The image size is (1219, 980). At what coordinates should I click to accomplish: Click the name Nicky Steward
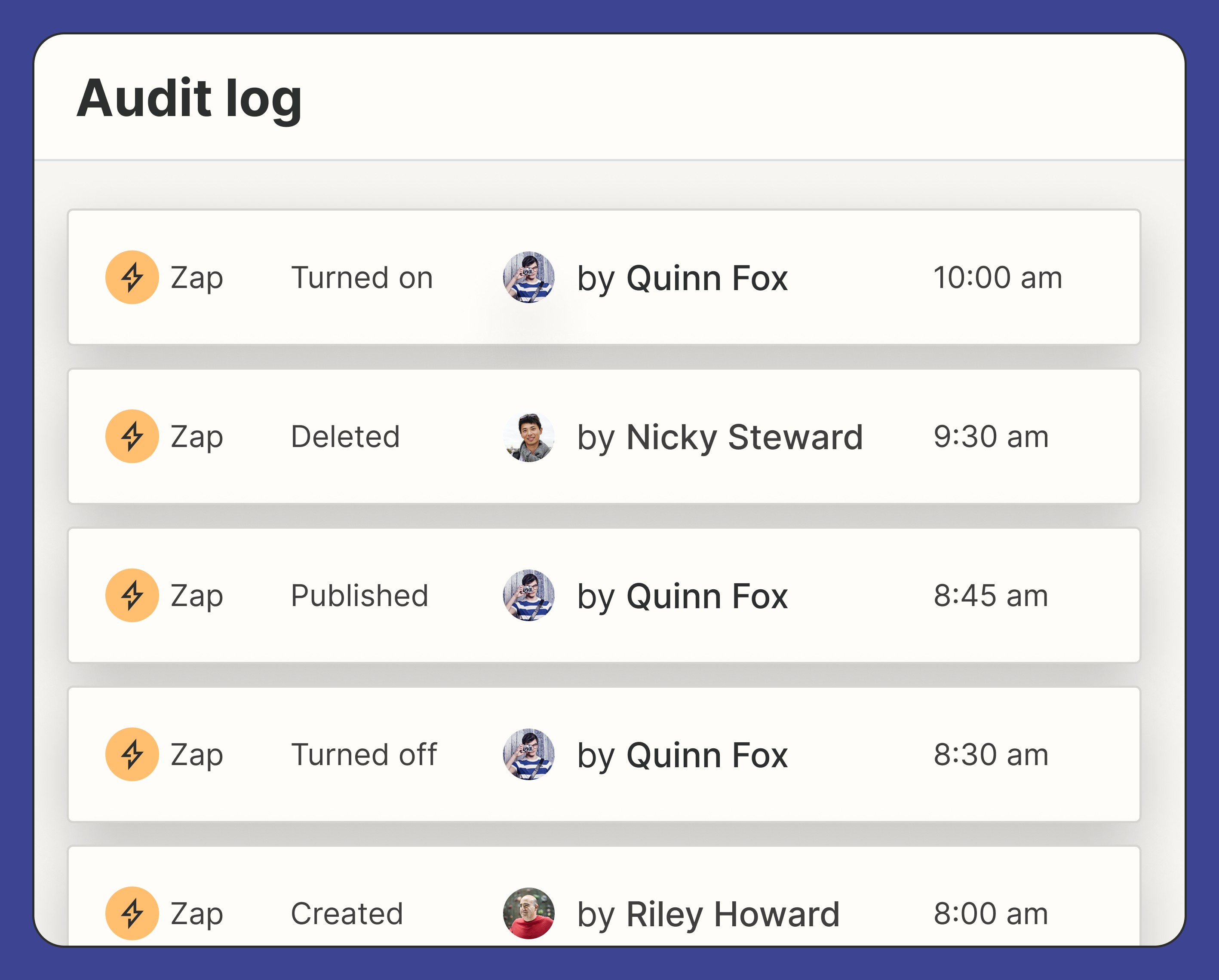click(x=745, y=438)
